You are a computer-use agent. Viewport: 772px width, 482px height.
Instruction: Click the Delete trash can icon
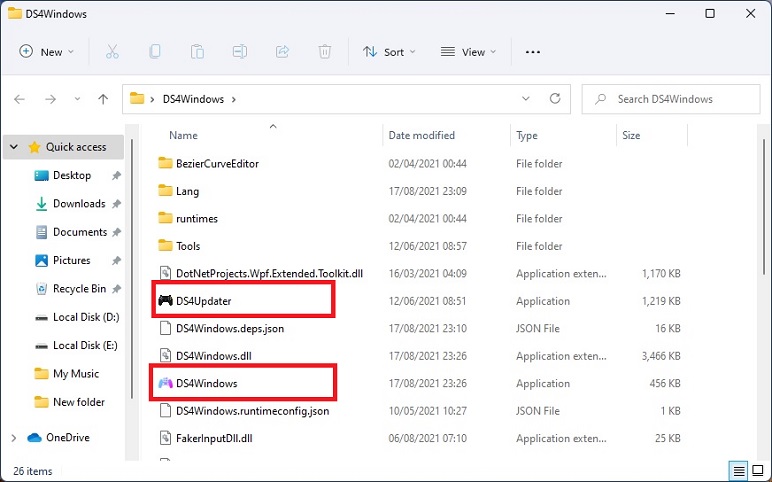[x=324, y=52]
